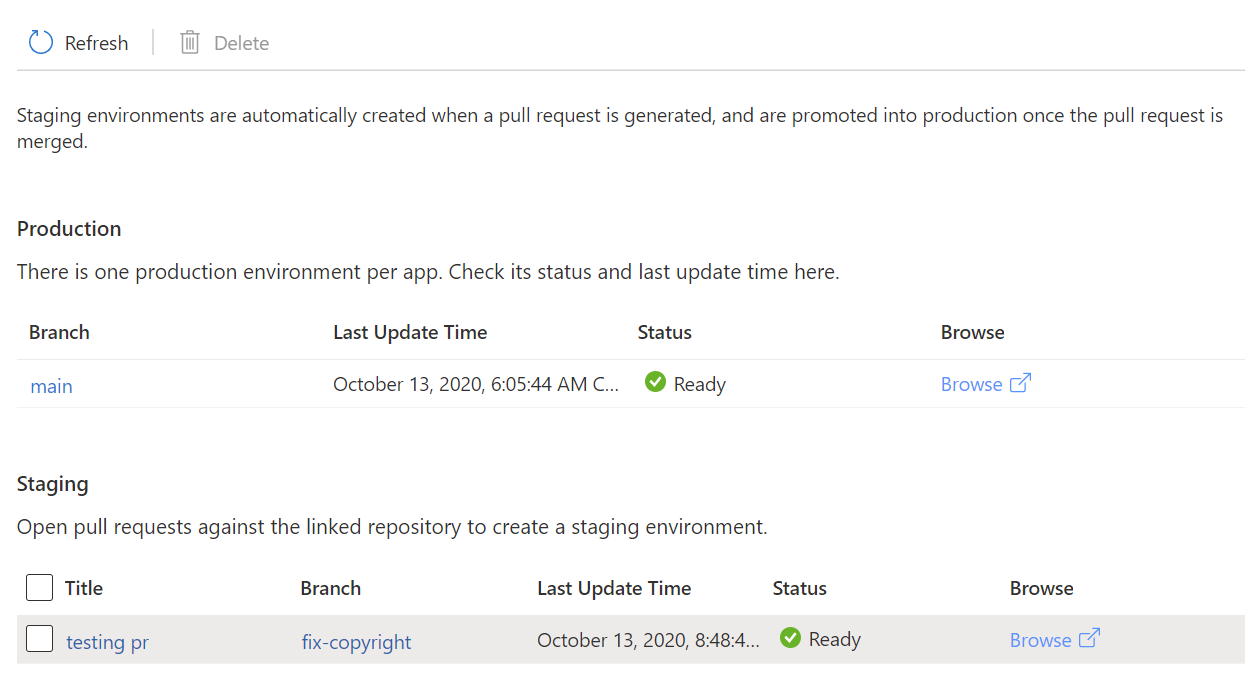Click the Title column header
This screenshot has height=700, width=1249.
(84, 588)
